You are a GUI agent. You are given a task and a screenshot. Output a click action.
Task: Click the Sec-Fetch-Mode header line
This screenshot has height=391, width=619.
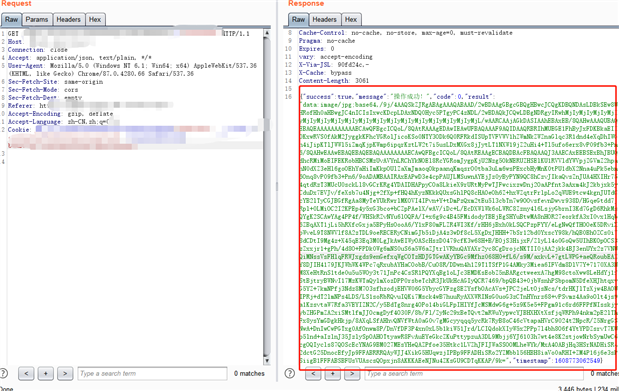point(43,90)
